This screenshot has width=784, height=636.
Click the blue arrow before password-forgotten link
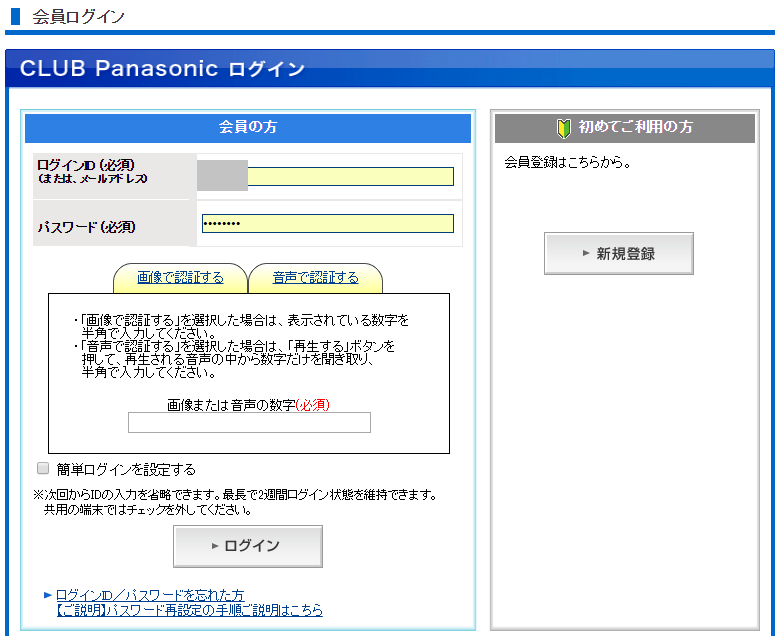48,595
